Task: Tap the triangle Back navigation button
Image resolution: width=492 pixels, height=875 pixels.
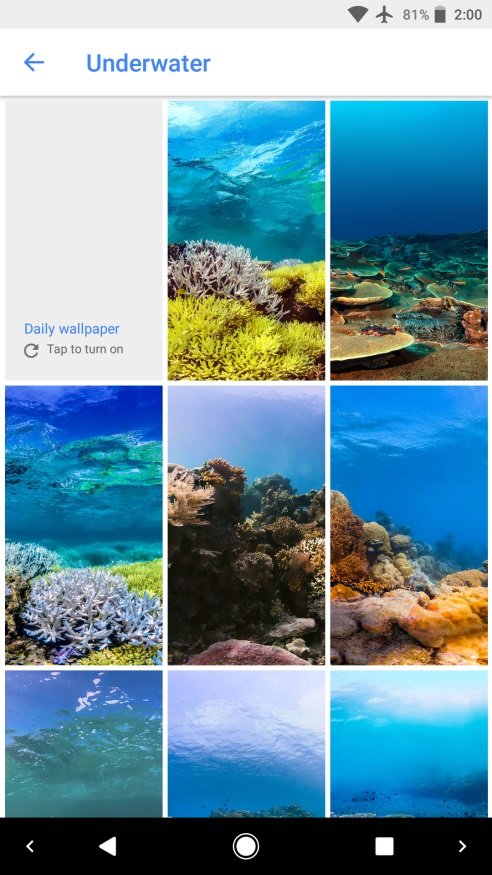Action: 108,847
